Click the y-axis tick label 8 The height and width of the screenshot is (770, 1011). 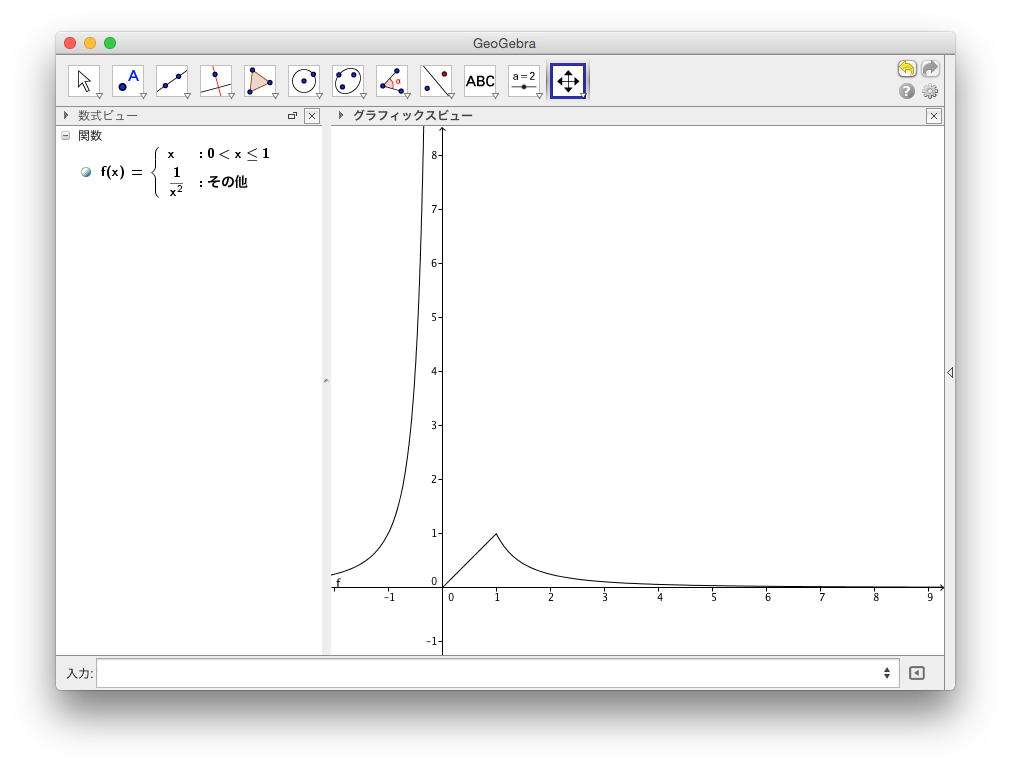click(435, 155)
